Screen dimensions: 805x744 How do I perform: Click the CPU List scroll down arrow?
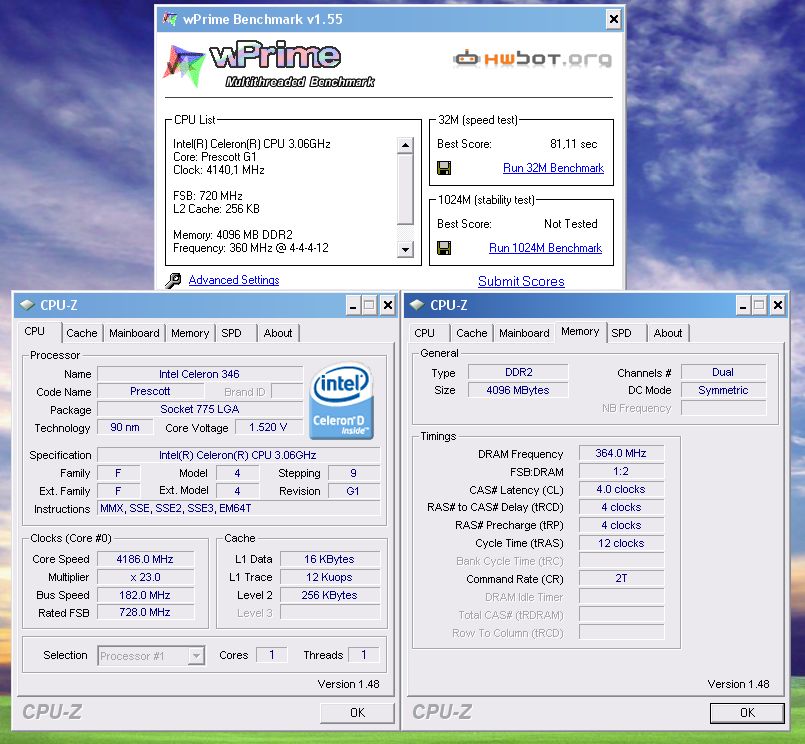[x=406, y=250]
